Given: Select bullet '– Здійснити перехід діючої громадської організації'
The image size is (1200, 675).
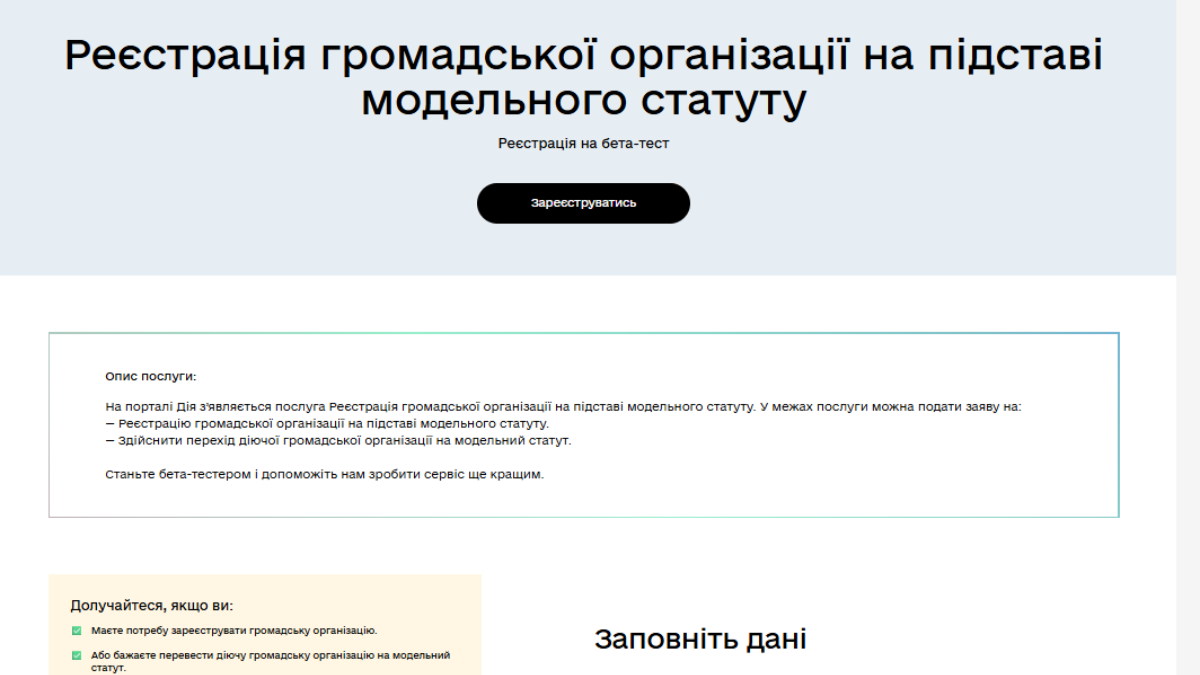Looking at the screenshot, I should tap(338, 440).
